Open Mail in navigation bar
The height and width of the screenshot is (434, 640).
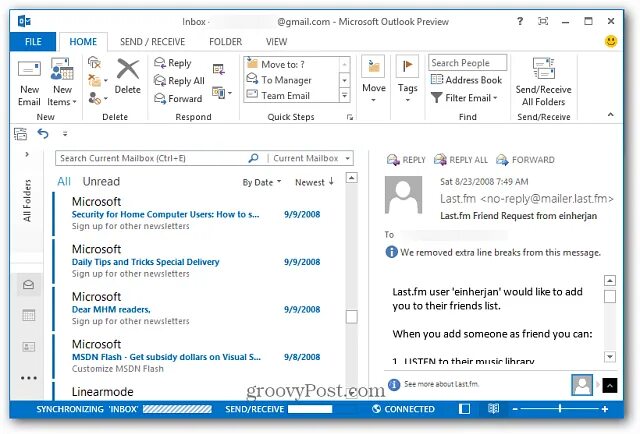pyautogui.click(x=29, y=285)
